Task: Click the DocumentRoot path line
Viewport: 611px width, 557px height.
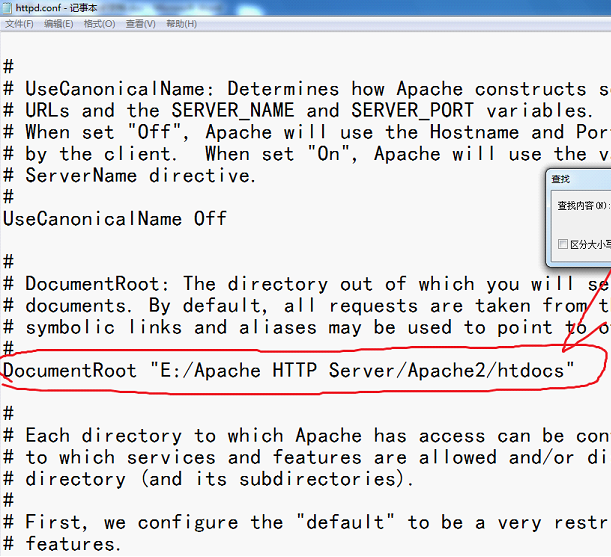Action: pos(289,370)
